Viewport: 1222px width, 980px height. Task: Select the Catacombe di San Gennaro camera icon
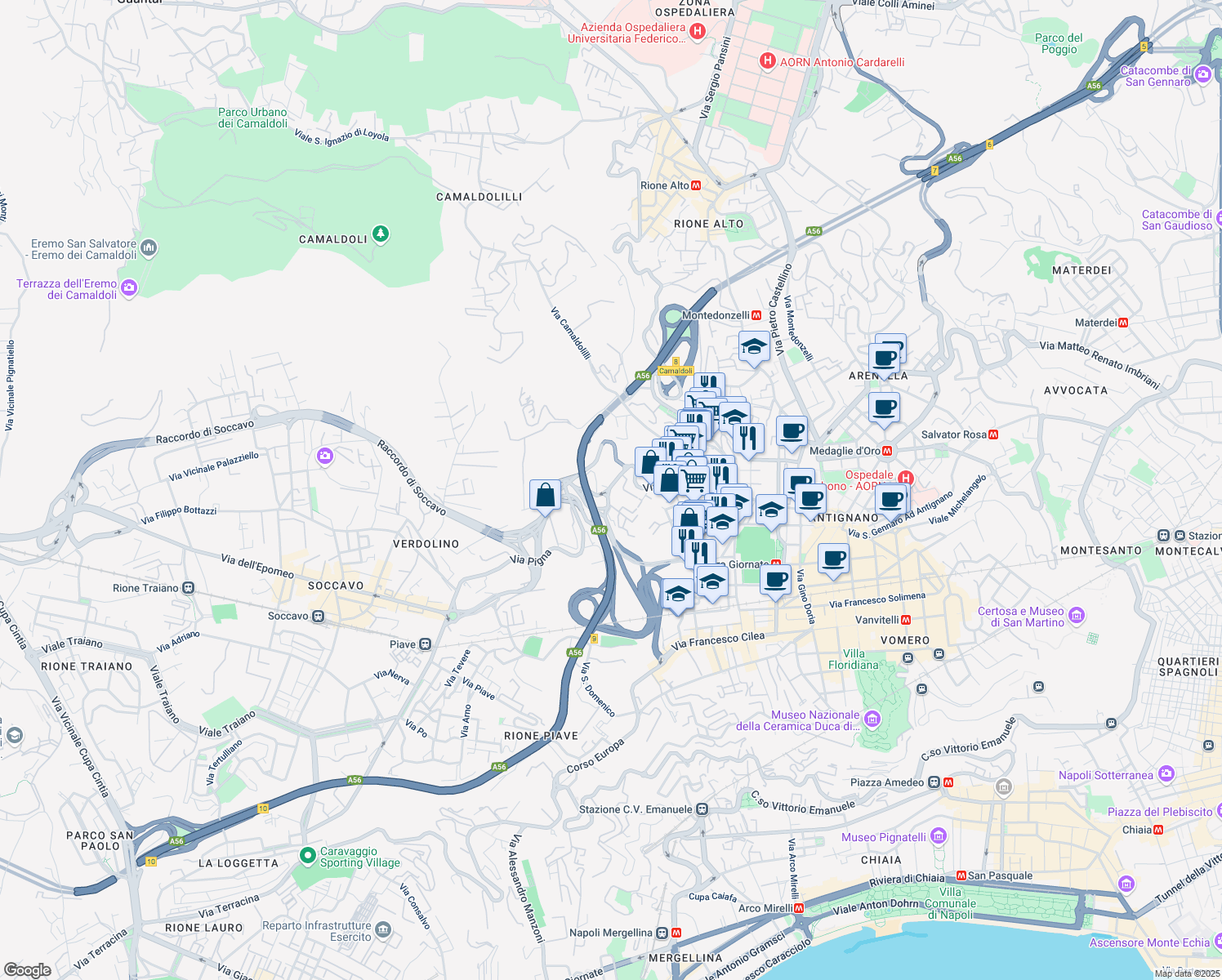click(1202, 75)
